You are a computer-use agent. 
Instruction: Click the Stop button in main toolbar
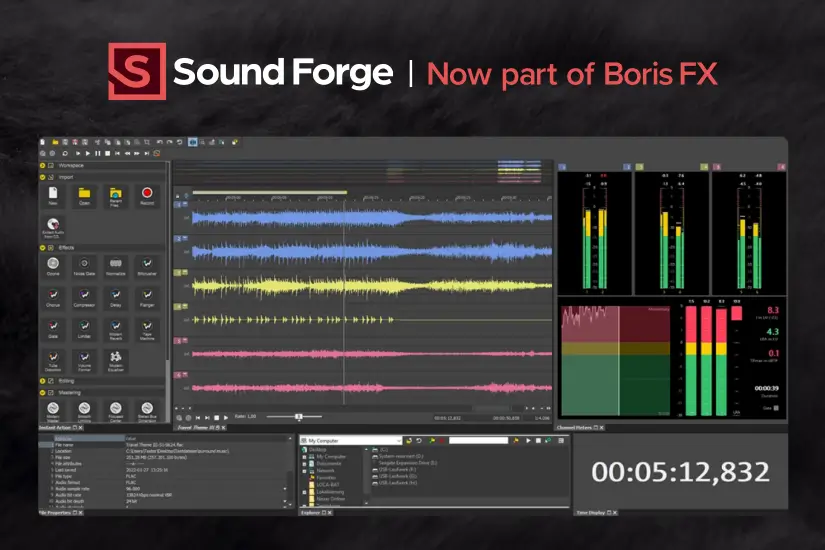(x=107, y=153)
